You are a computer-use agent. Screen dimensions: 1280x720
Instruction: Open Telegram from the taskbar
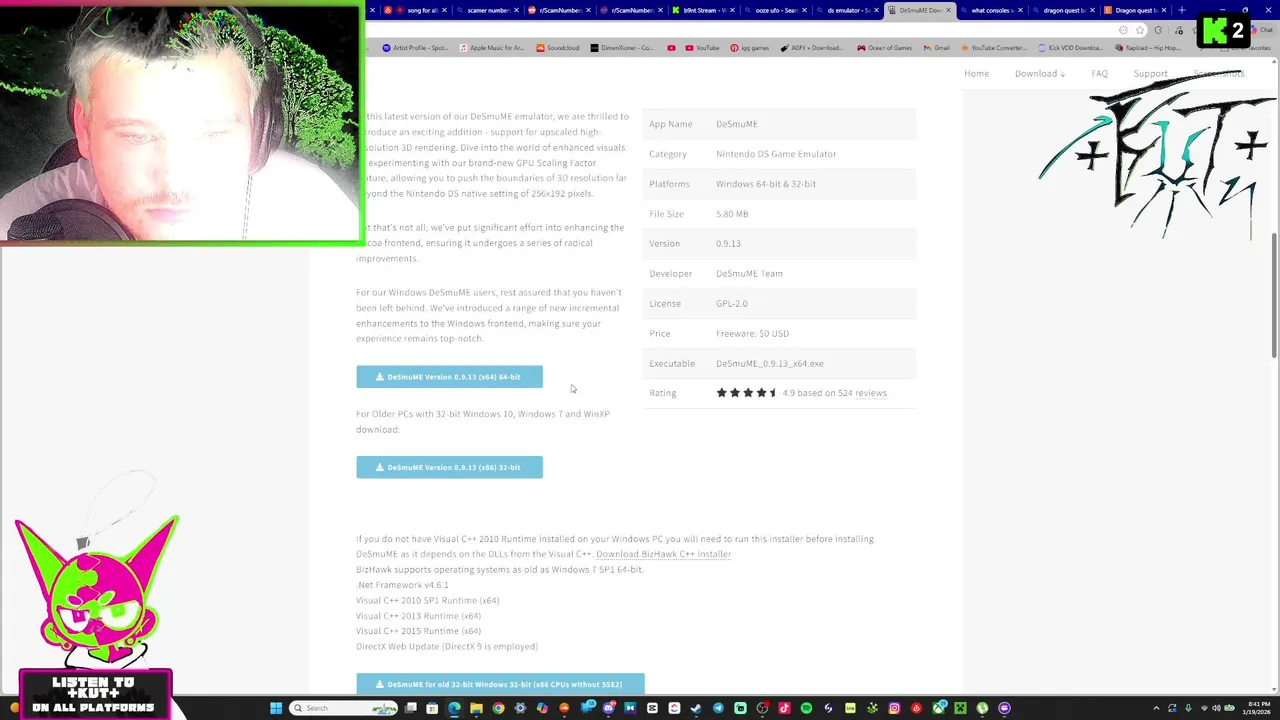[717, 708]
